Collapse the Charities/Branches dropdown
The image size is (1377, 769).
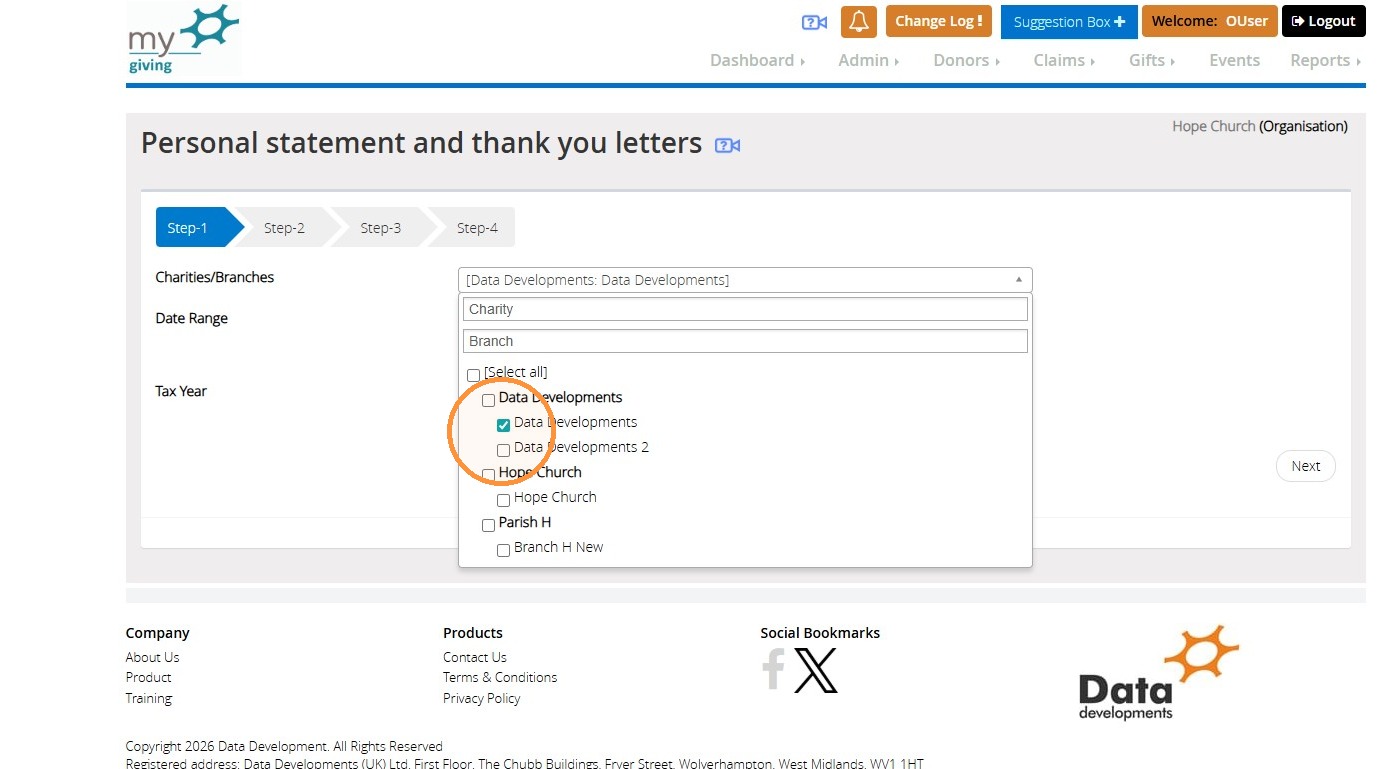pos(745,280)
